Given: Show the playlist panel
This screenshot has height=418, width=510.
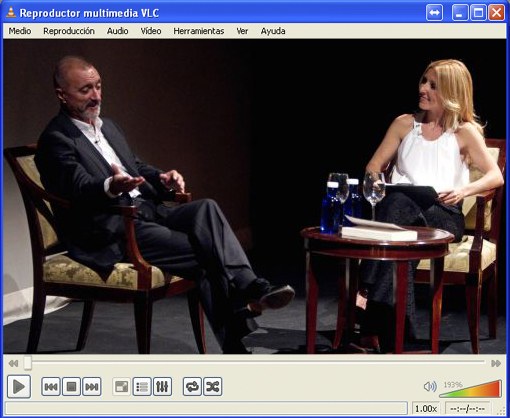Looking at the screenshot, I should (142, 387).
